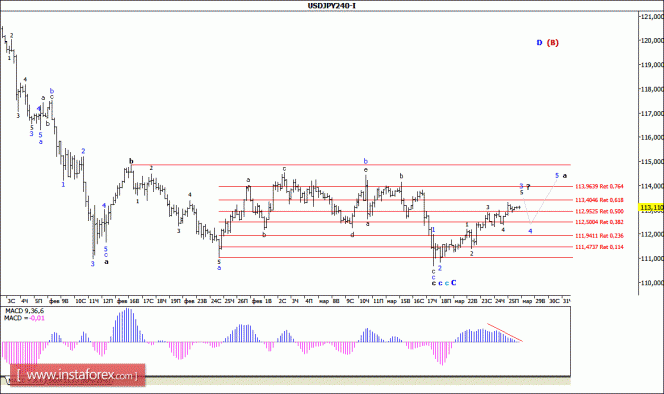Viewport: 664px width, 394px height.
Task: Click the yellow 113,110 current price tag
Action: click(651, 208)
